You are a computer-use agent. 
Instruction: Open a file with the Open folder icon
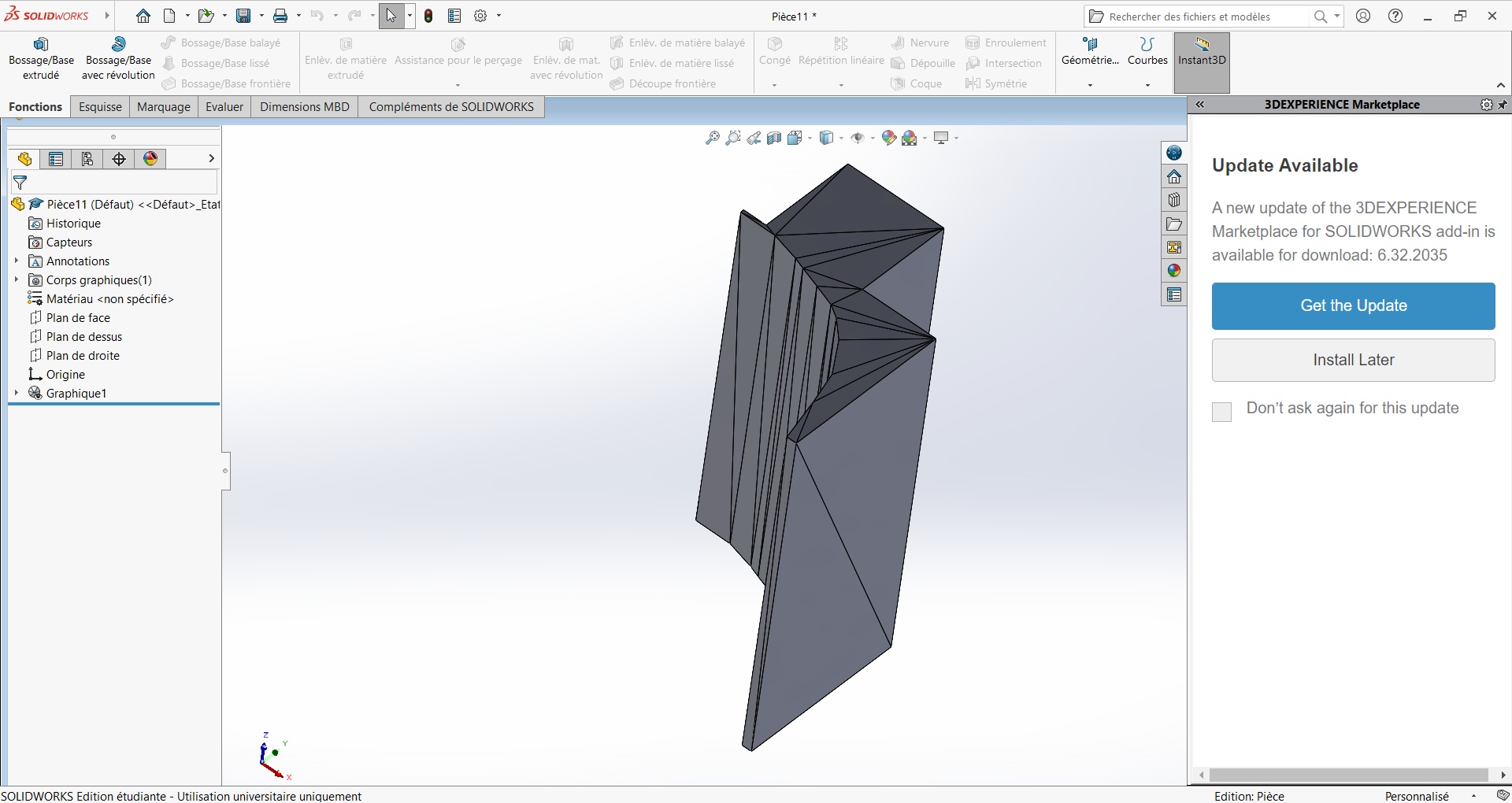point(206,16)
